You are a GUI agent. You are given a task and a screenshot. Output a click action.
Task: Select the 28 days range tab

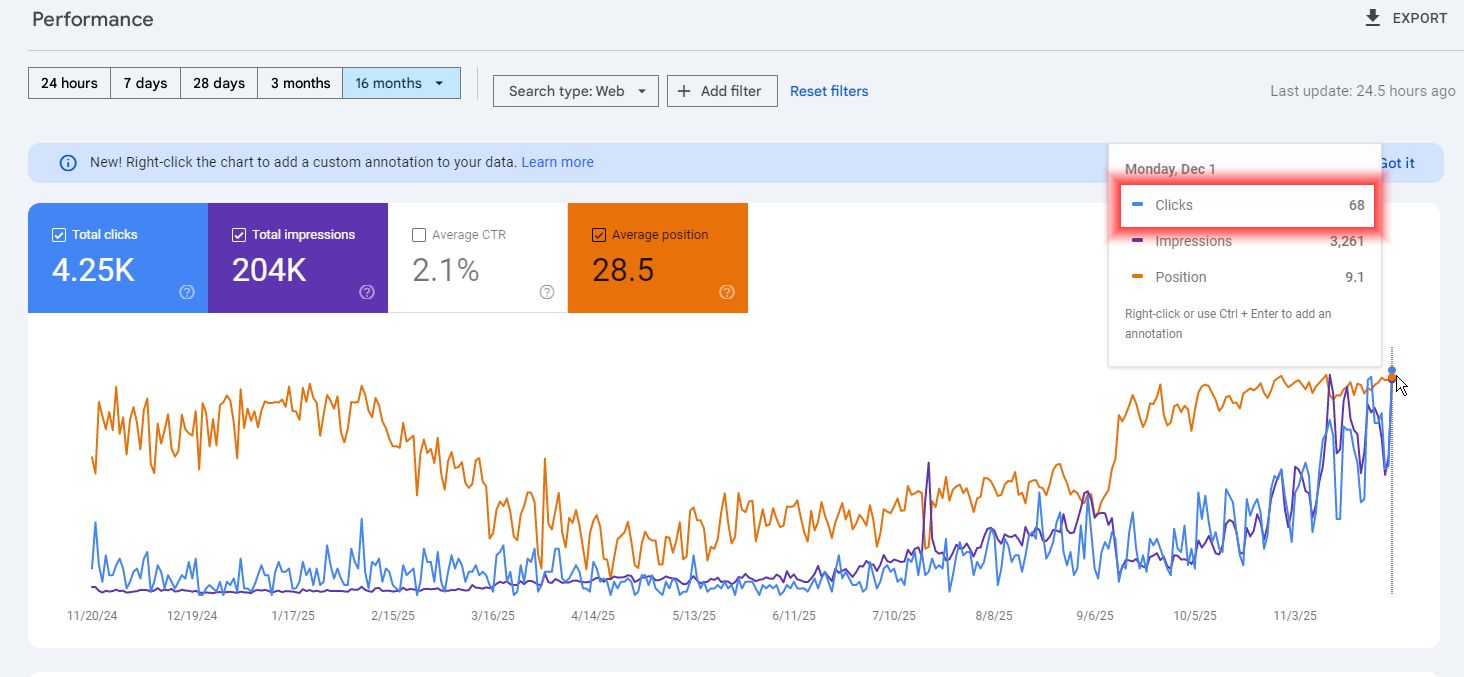[x=219, y=83]
